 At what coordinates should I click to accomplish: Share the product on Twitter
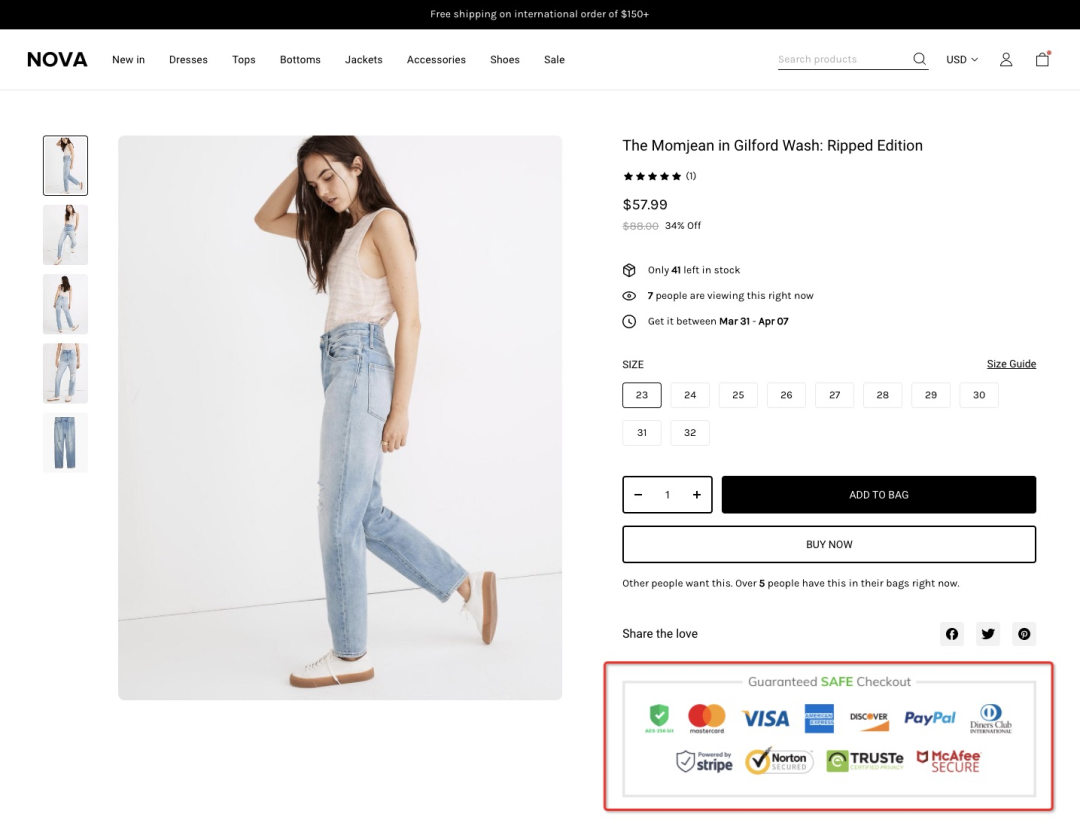click(x=988, y=633)
